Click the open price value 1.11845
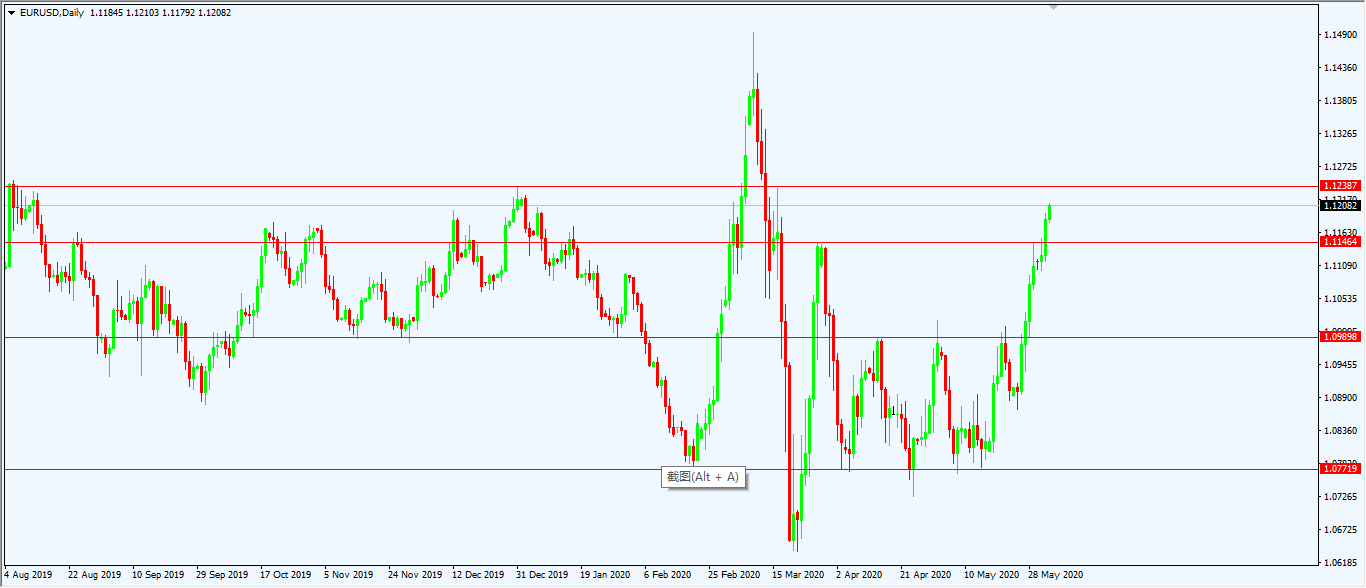The width and height of the screenshot is (1366, 588). tap(107, 13)
